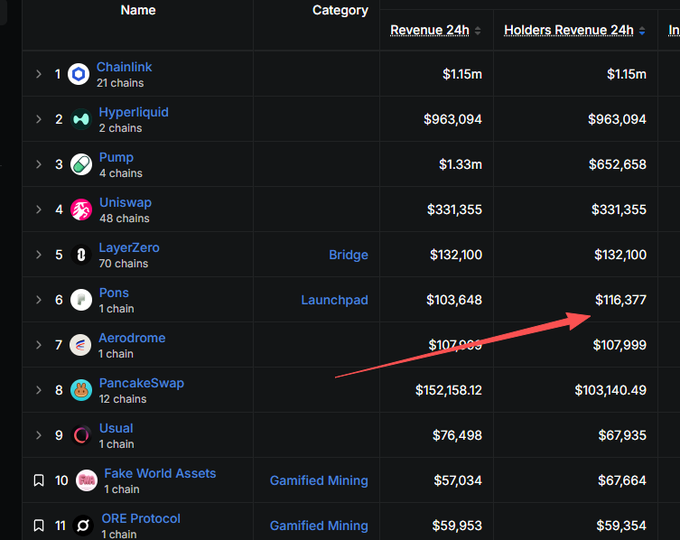Expand the Usual row
This screenshot has height=540, width=680.
pyautogui.click(x=39, y=435)
